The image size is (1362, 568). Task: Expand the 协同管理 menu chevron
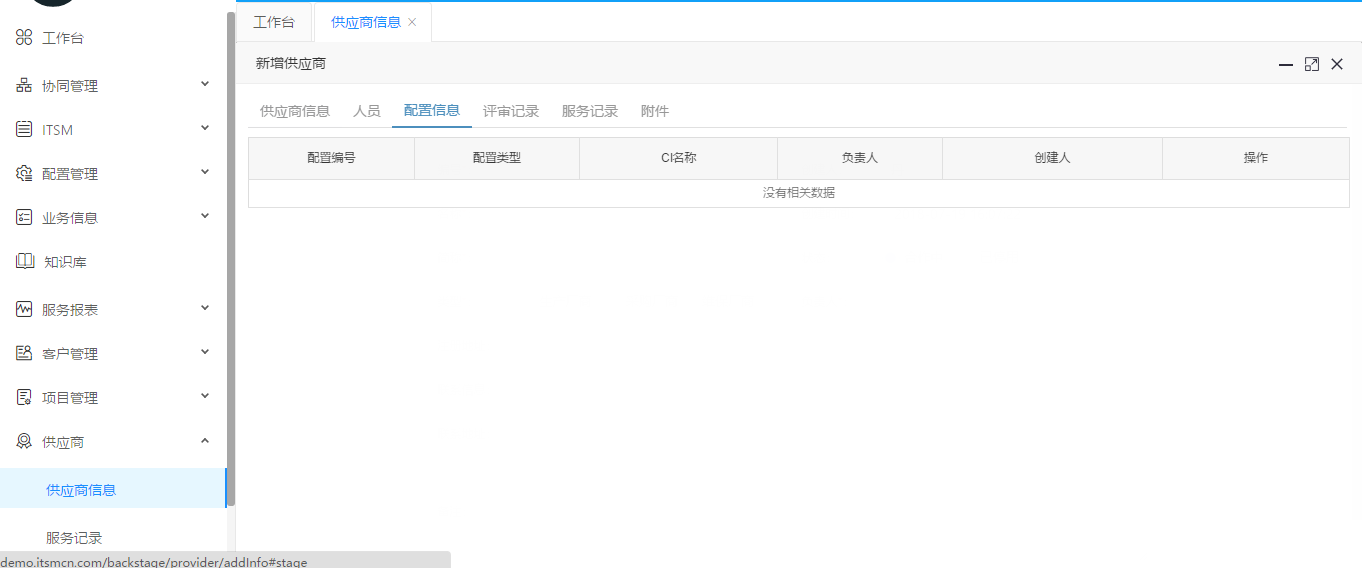(205, 84)
